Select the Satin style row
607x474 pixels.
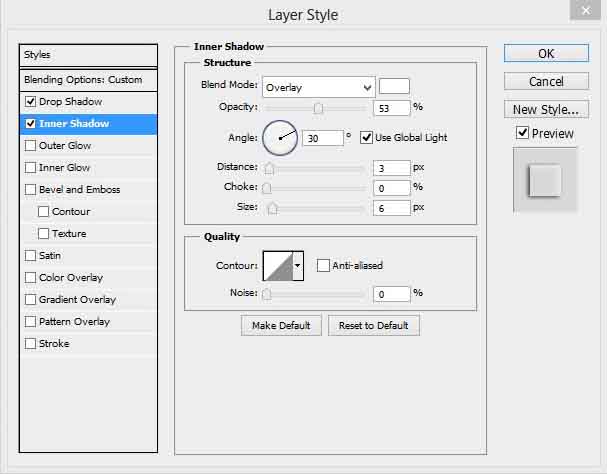click(x=88, y=256)
